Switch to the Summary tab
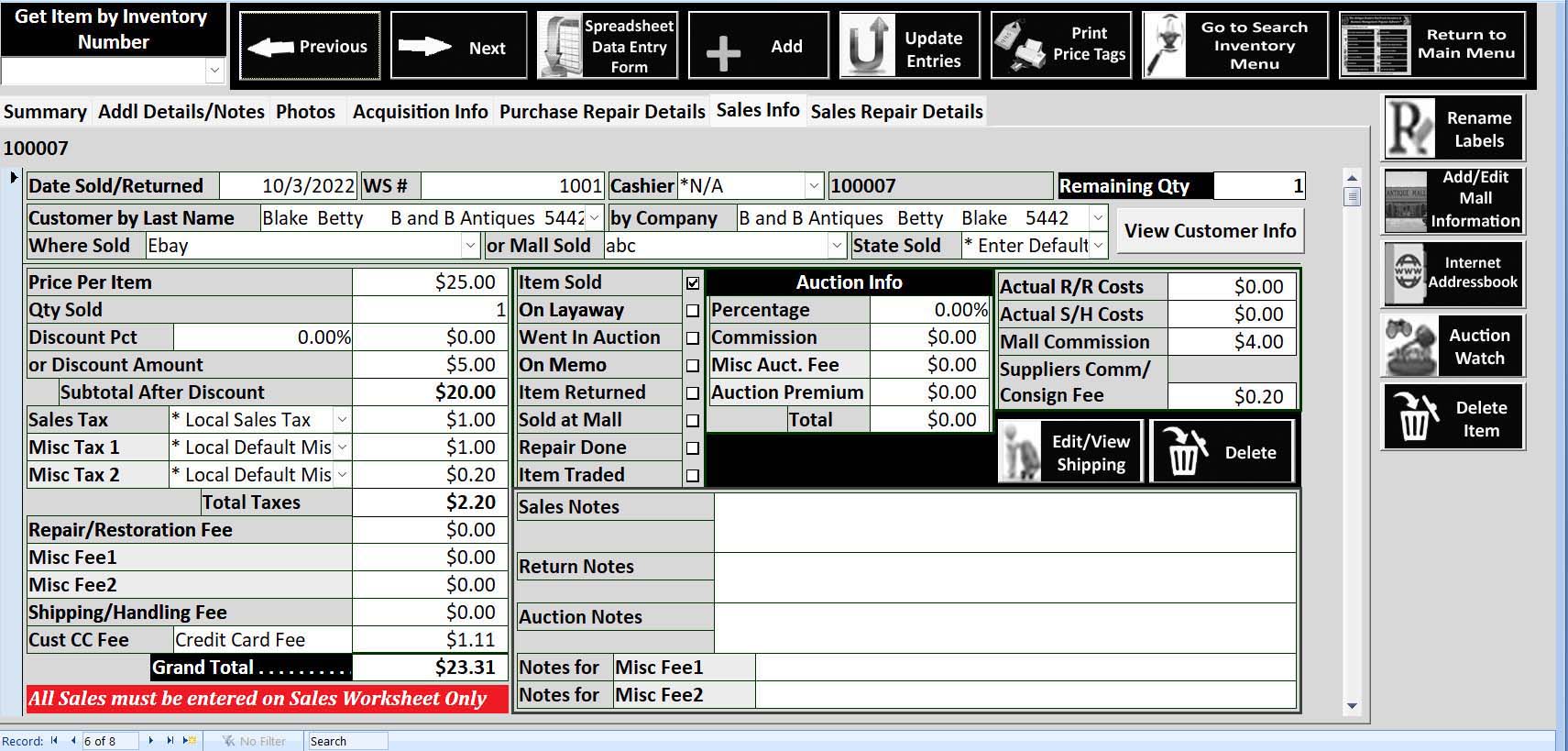 tap(45, 112)
